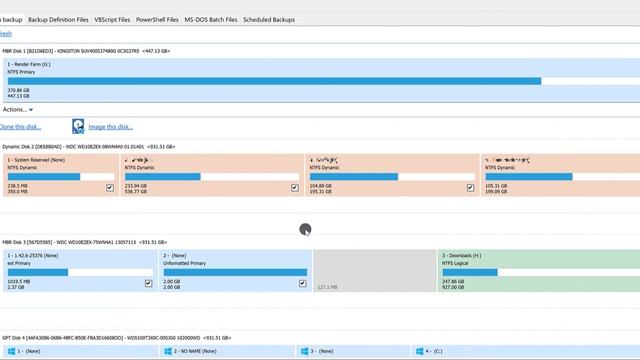Click the '199.09 GB' partition size text
Viewport: 640px width, 360px height.
click(x=496, y=191)
